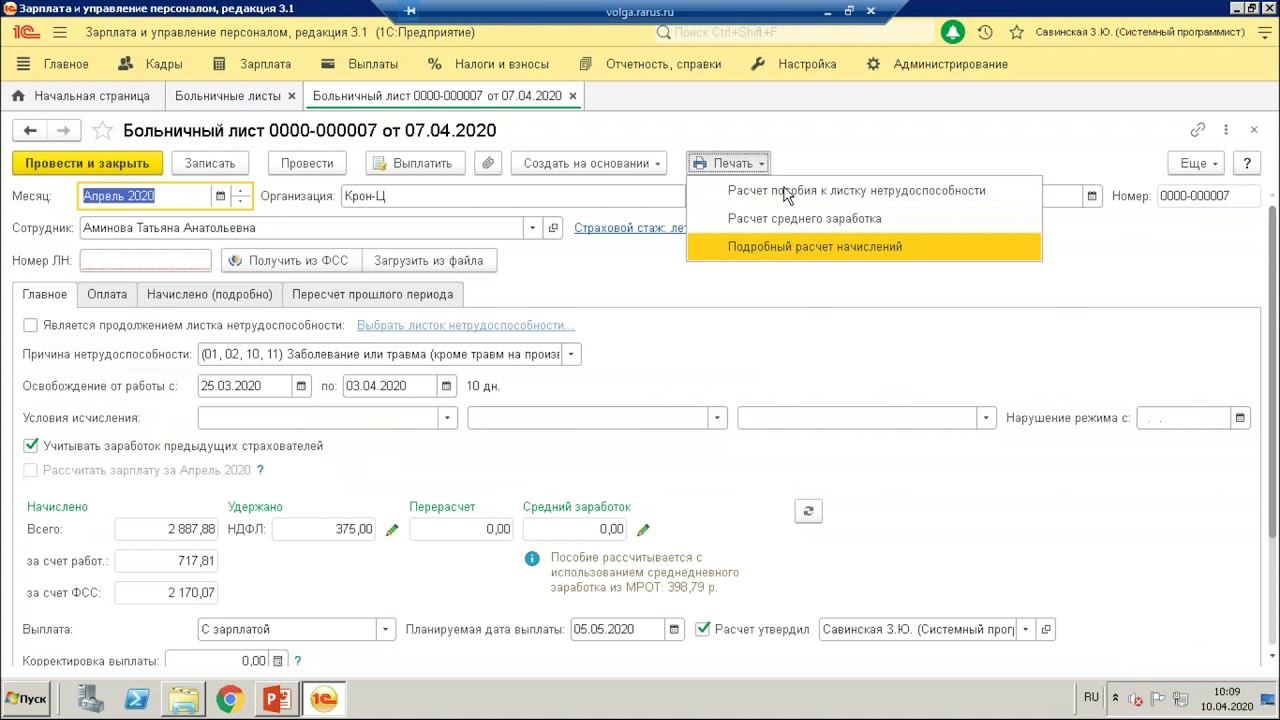Expand the Сотрудник dropdown list

click(533, 228)
